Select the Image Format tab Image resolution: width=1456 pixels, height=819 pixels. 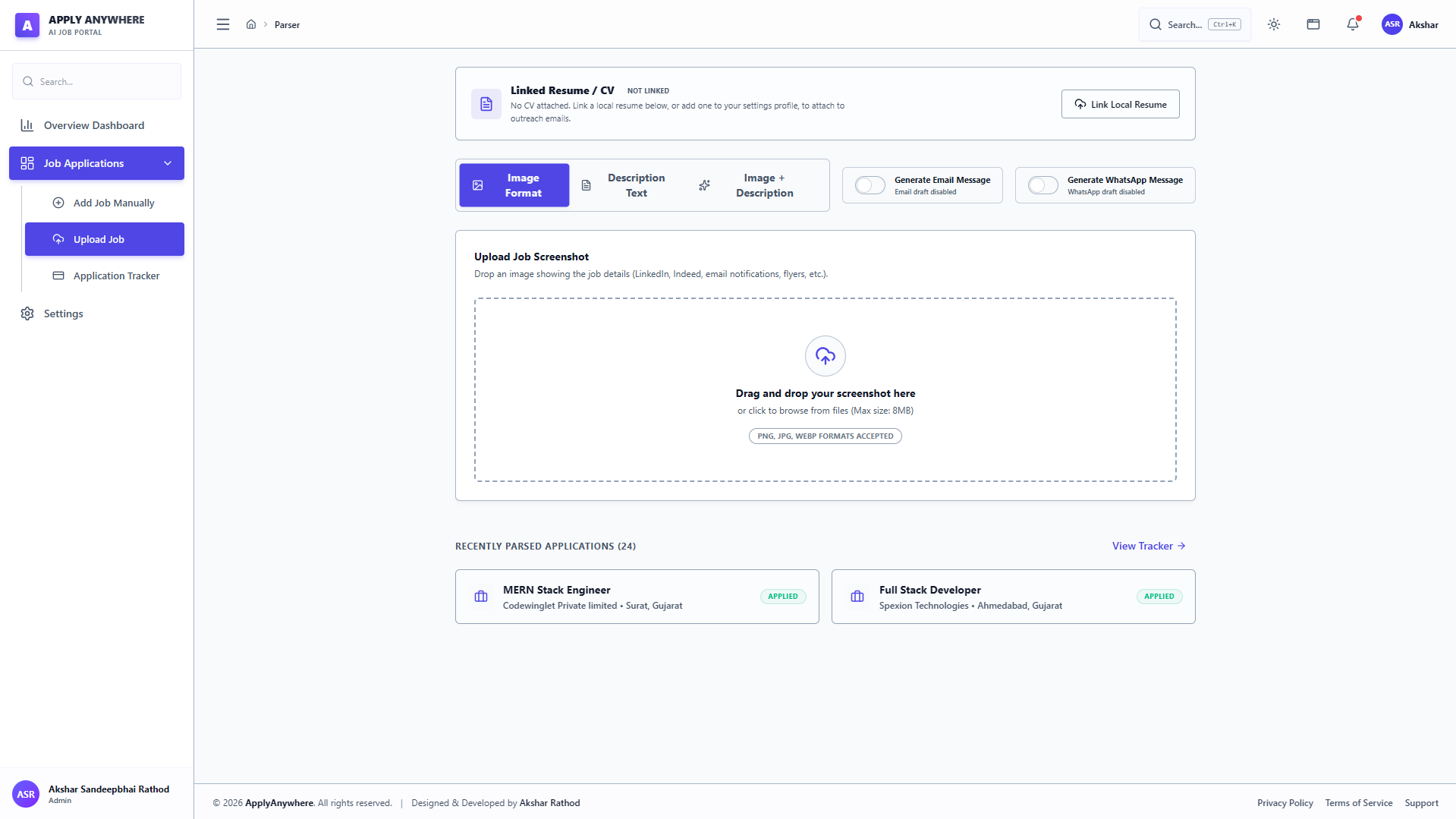click(514, 185)
